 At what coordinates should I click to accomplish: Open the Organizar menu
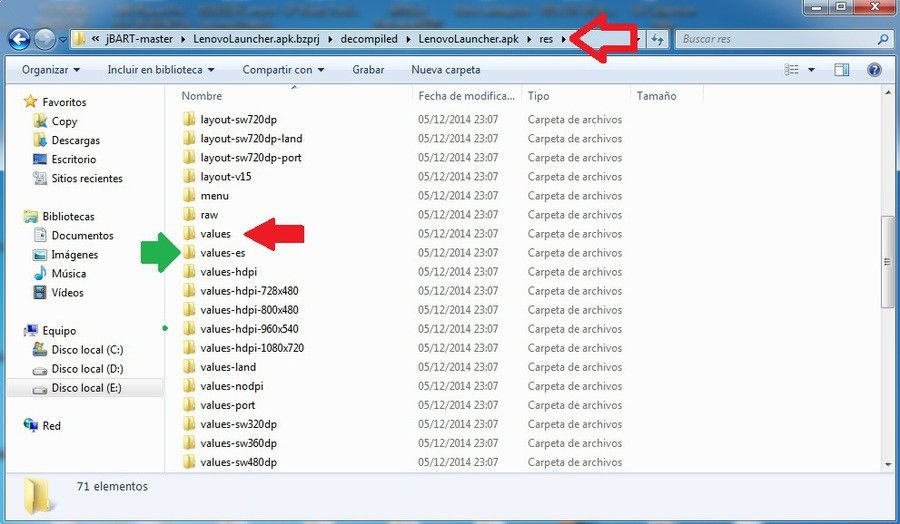pyautogui.click(x=51, y=69)
